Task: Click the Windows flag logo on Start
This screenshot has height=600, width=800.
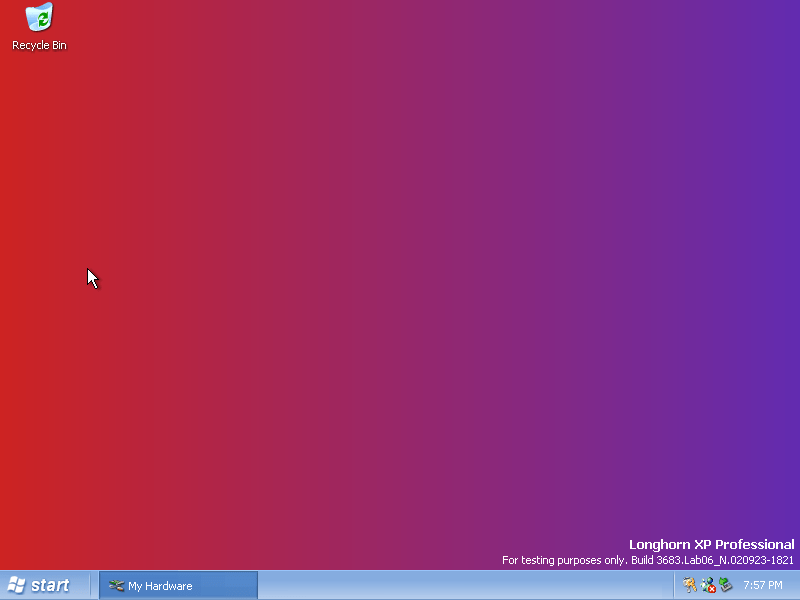Action: [17, 585]
